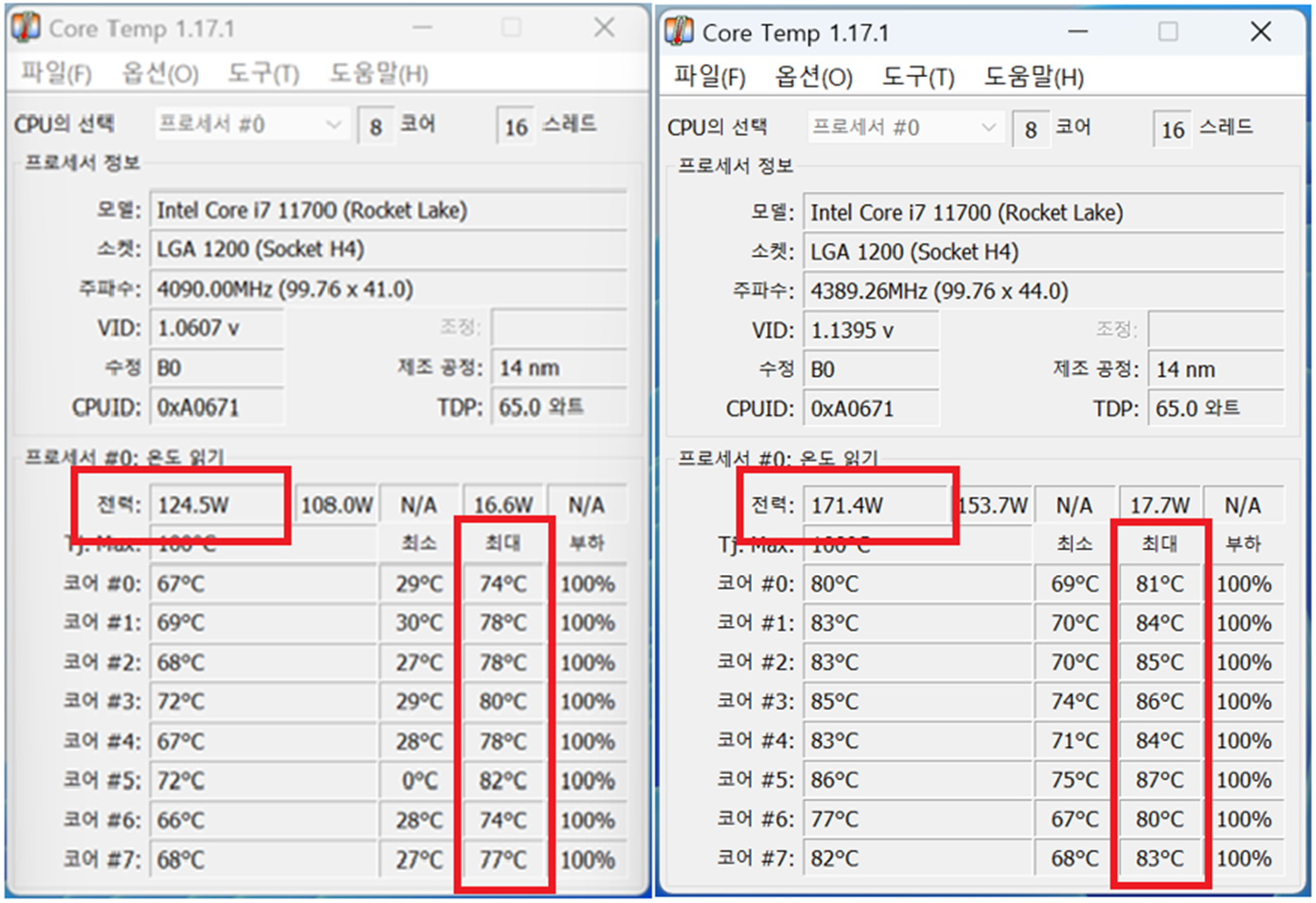
Task: Select frequency value 4090.00MHz in left window
Action: 388,289
